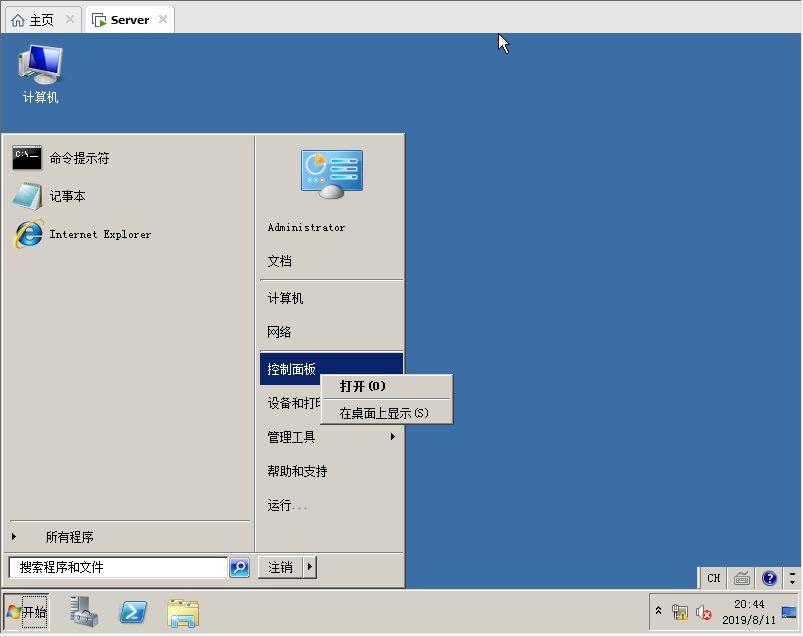Open 设备和打印机 in the Start menu
The image size is (803, 637).
pos(294,403)
